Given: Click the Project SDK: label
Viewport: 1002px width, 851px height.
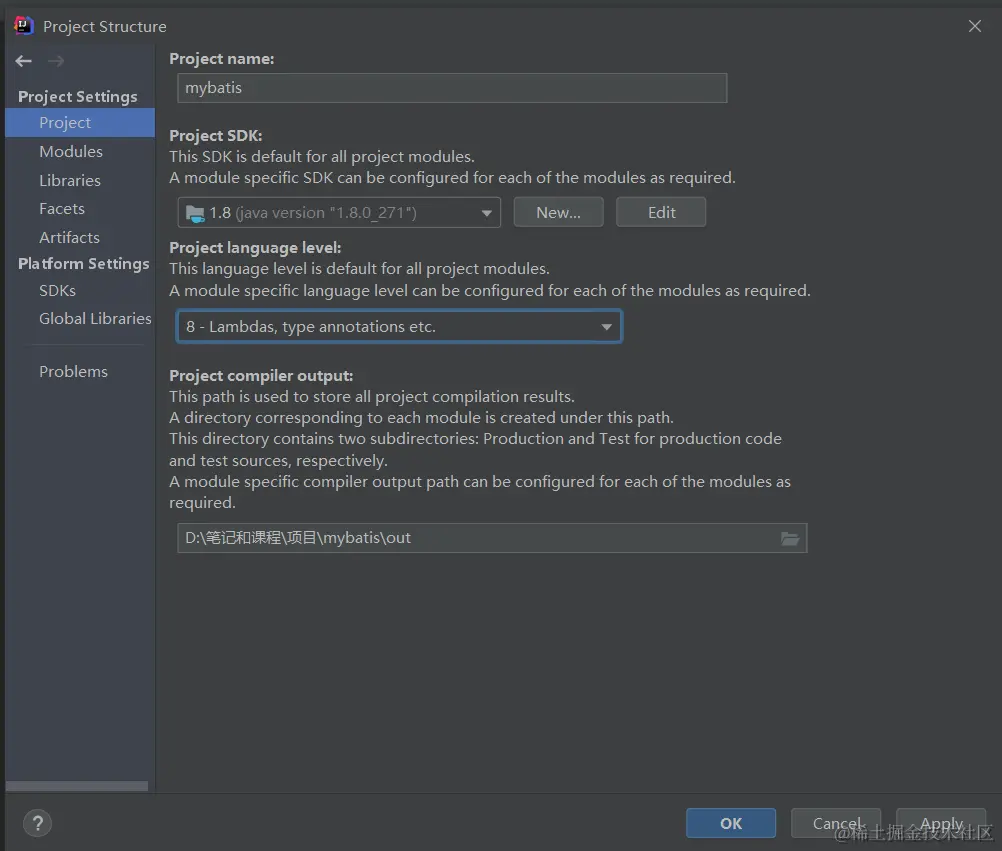Looking at the screenshot, I should click(x=215, y=135).
